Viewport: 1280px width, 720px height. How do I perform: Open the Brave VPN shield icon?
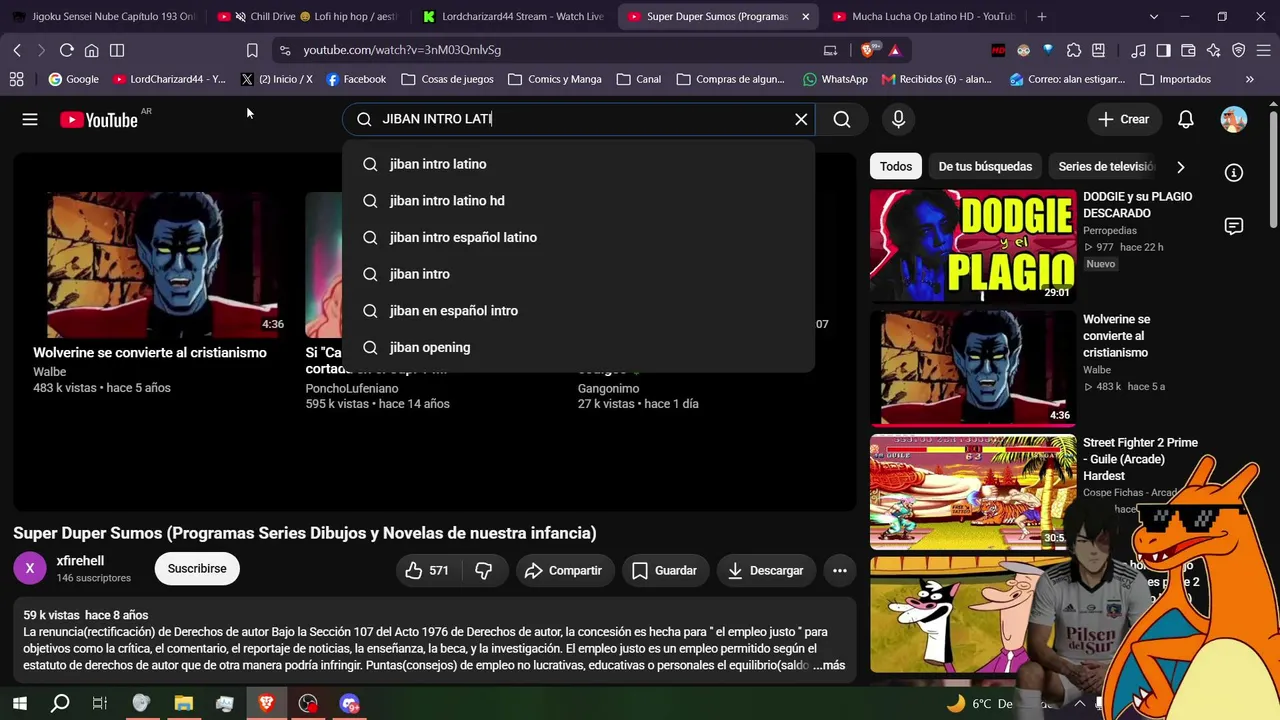(x=1239, y=50)
